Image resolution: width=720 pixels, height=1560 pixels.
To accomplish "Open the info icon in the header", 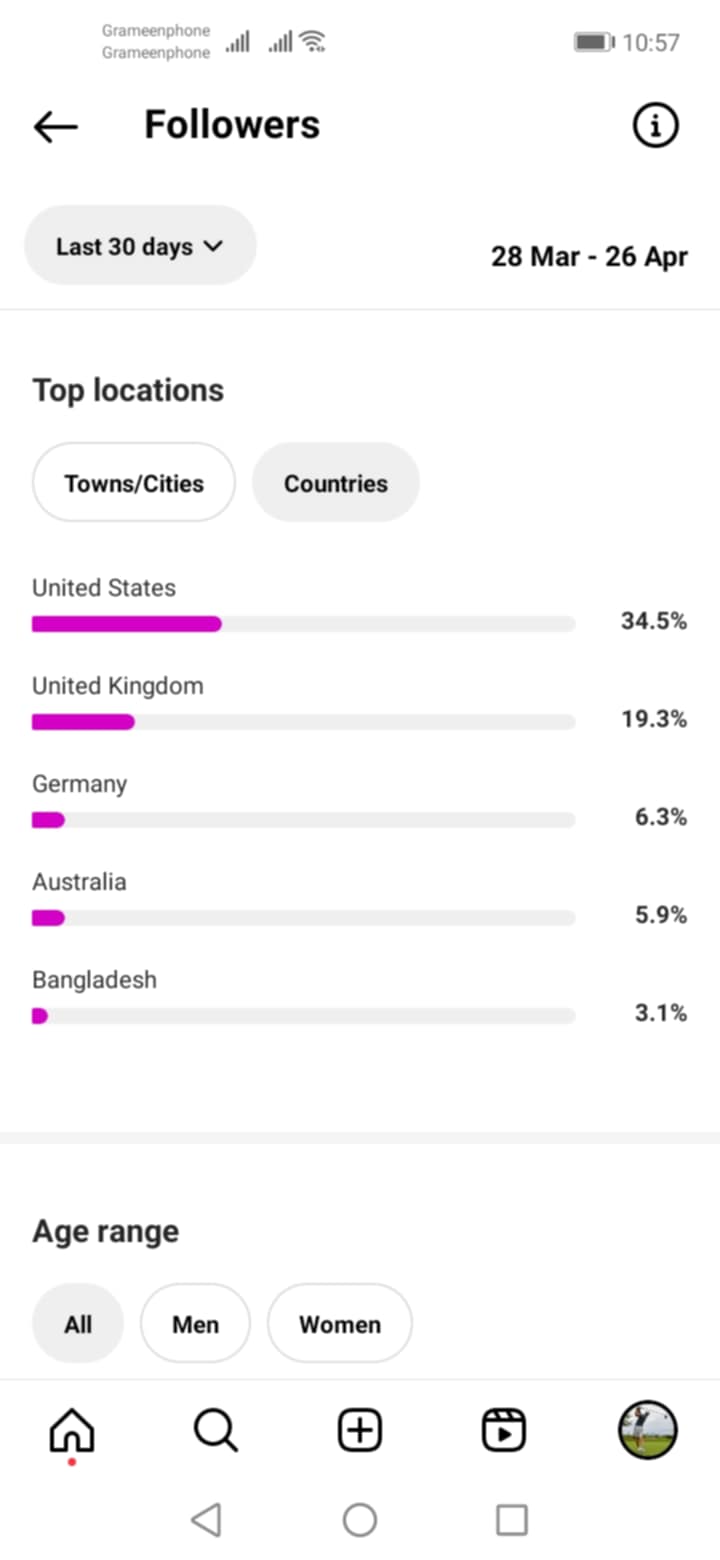I will coord(656,126).
